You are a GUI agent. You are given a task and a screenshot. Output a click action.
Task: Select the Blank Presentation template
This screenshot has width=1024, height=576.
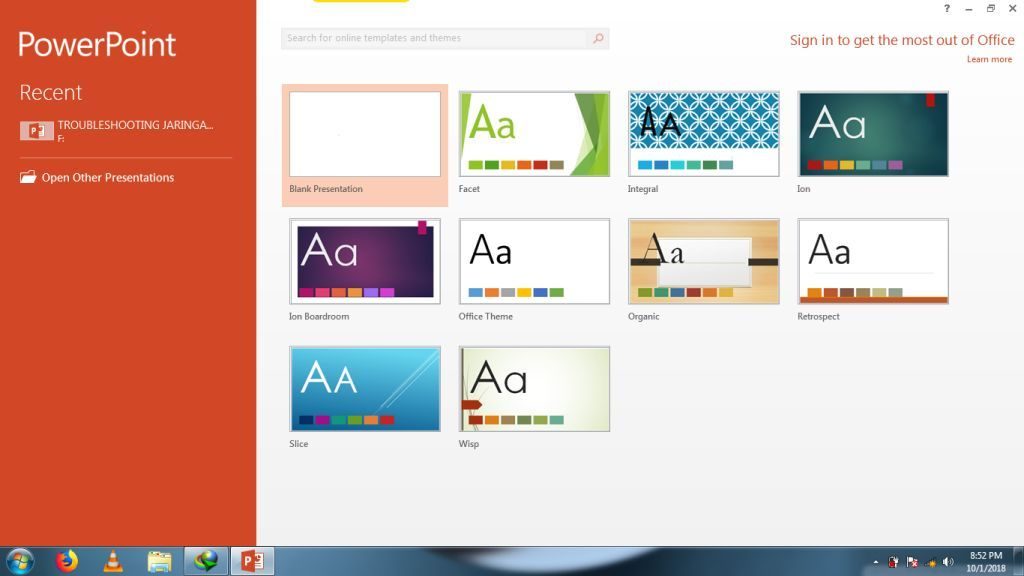365,135
